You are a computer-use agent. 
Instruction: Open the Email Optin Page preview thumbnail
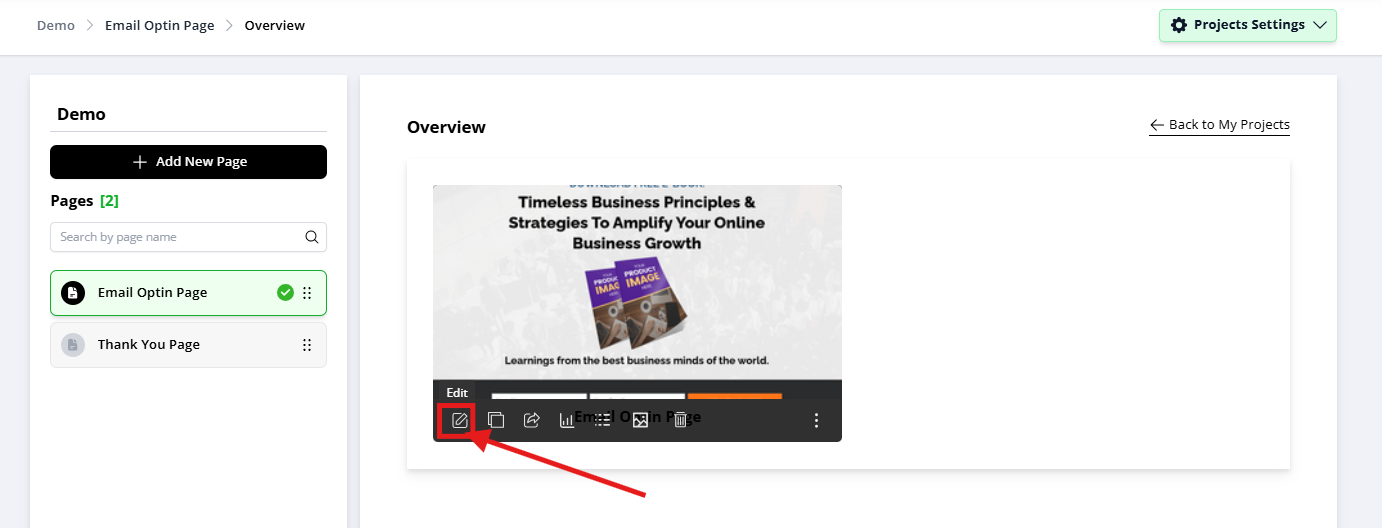[x=637, y=283]
